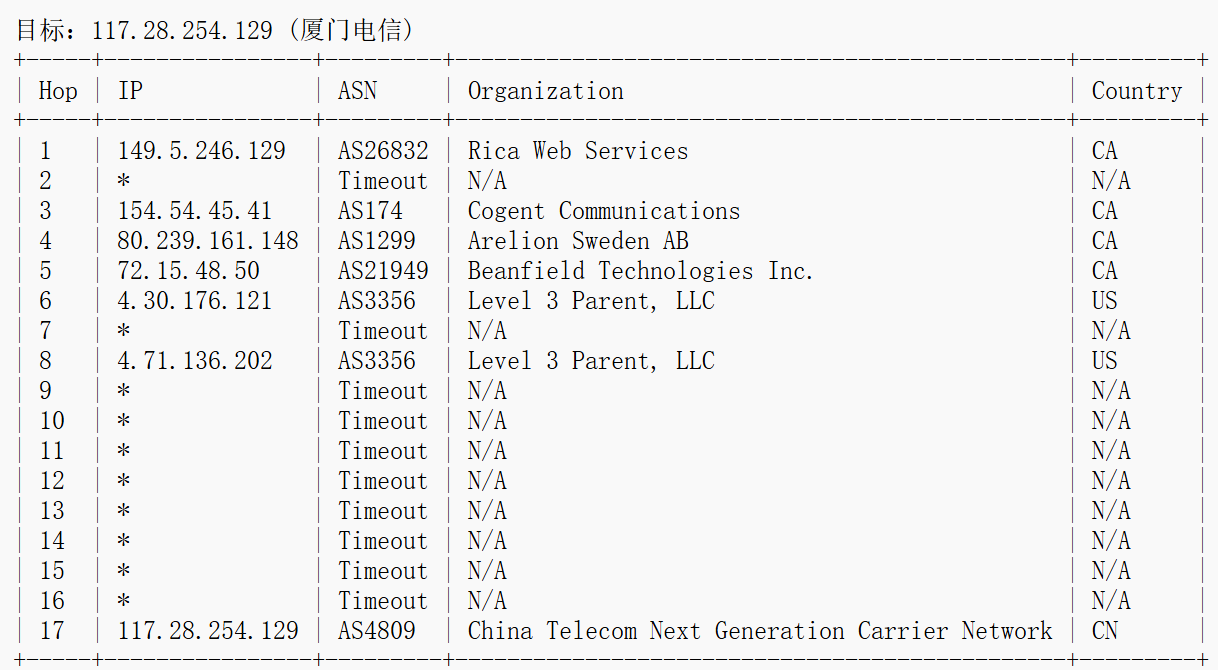The height and width of the screenshot is (670, 1218).
Task: Click the target IP 117.28.254.129 in the header
Action: point(182,30)
